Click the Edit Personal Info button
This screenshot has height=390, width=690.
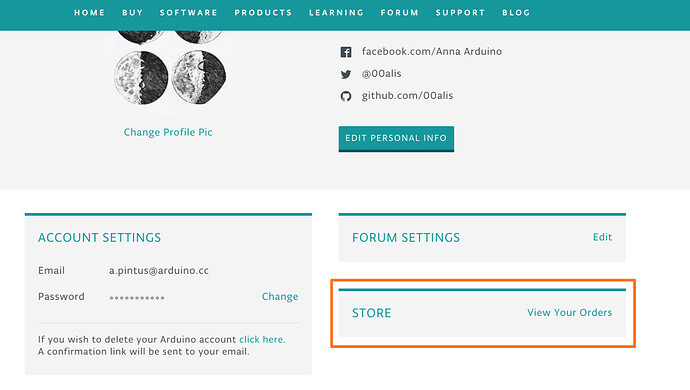396,139
